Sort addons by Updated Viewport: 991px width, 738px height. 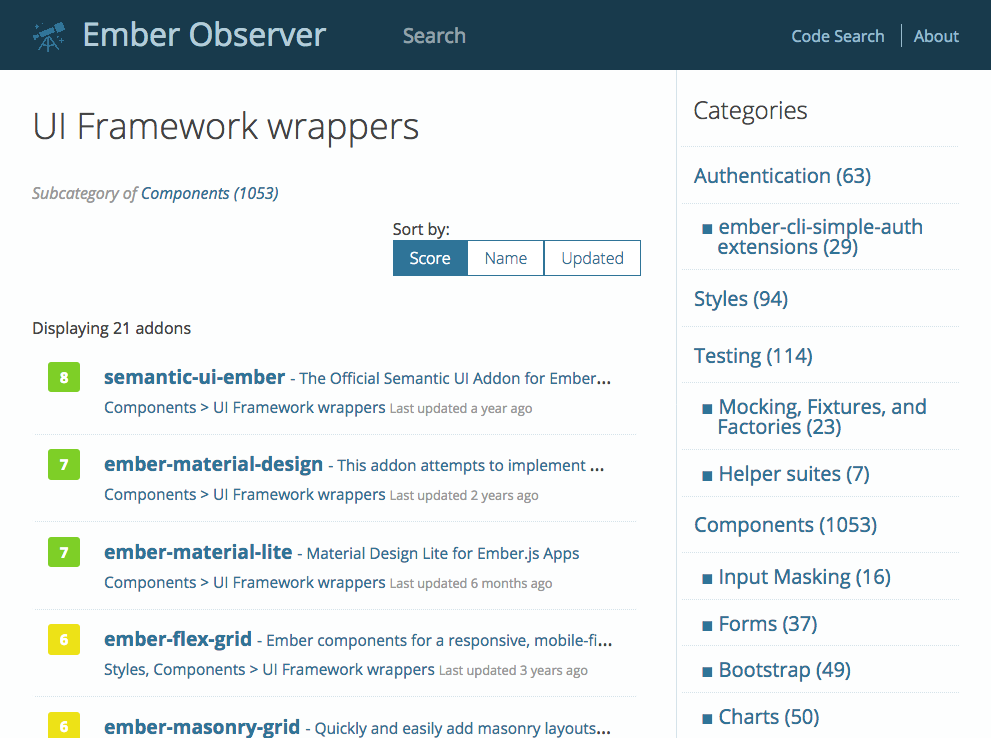(592, 258)
